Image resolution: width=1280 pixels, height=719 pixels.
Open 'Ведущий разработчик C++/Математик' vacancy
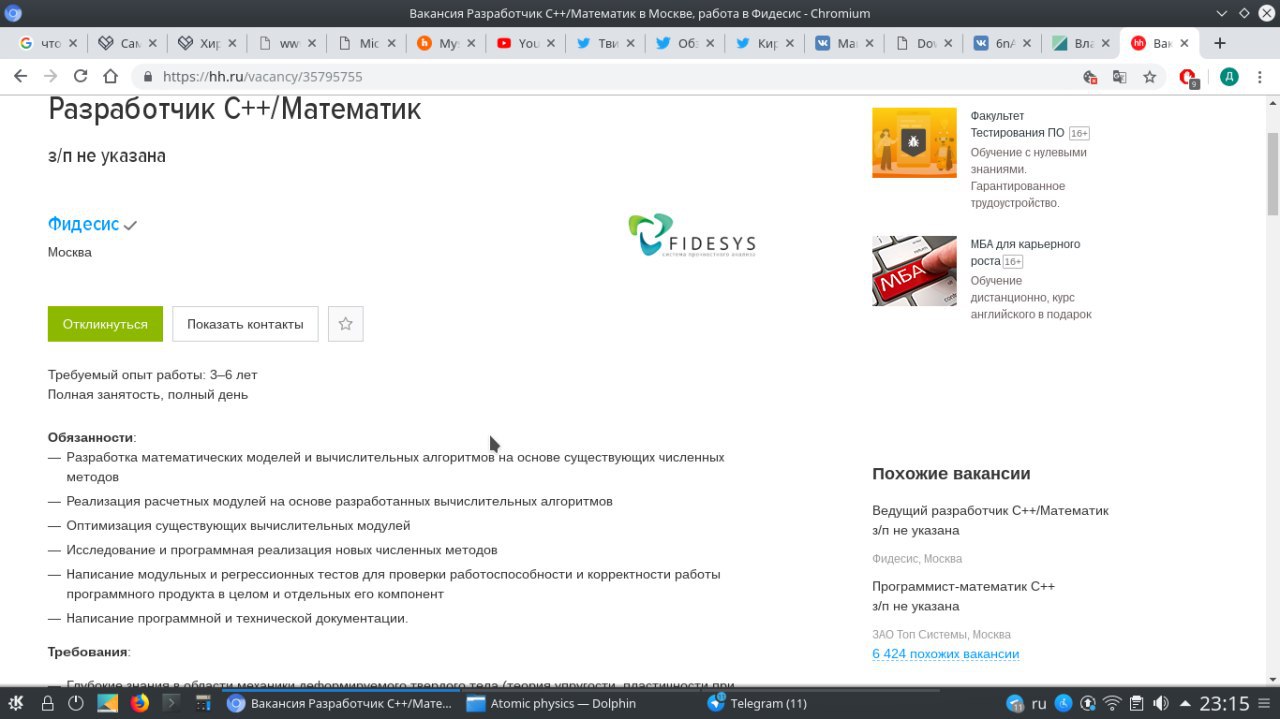[990, 510]
